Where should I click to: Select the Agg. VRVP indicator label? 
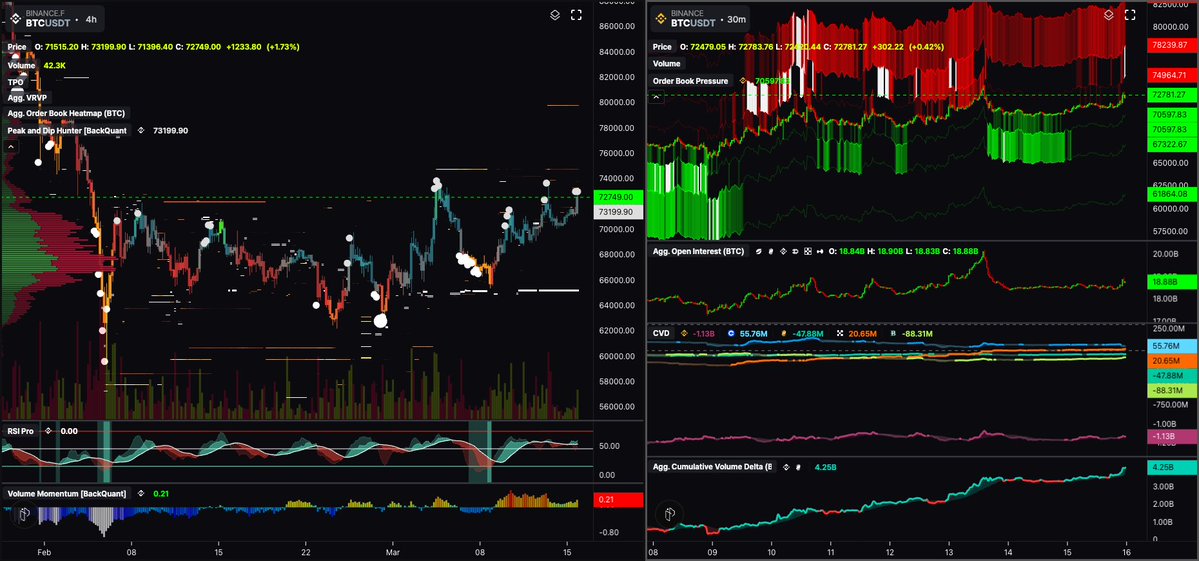click(28, 97)
